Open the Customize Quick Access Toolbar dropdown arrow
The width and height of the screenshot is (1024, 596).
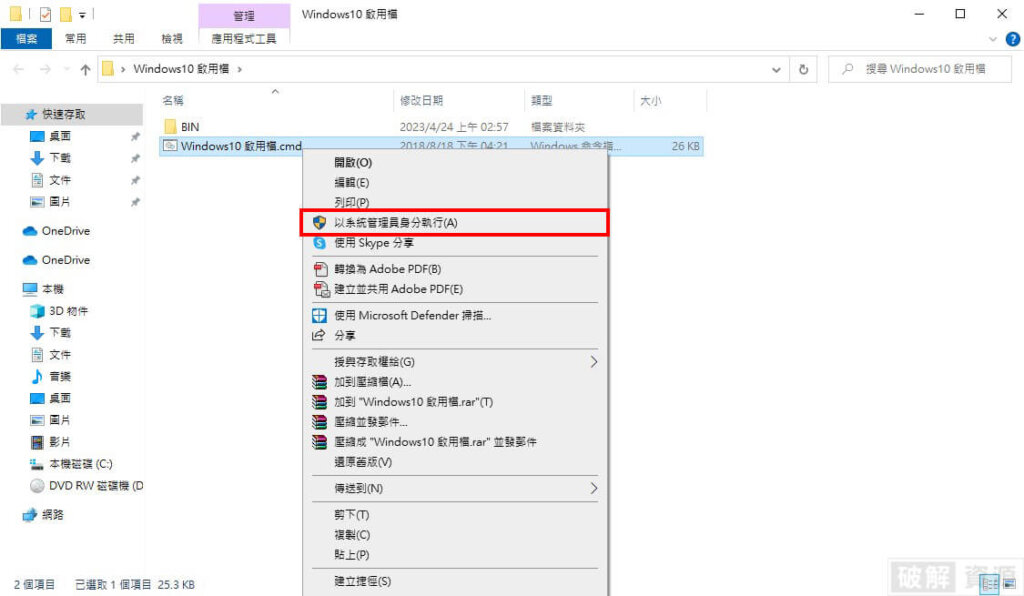[x=82, y=14]
